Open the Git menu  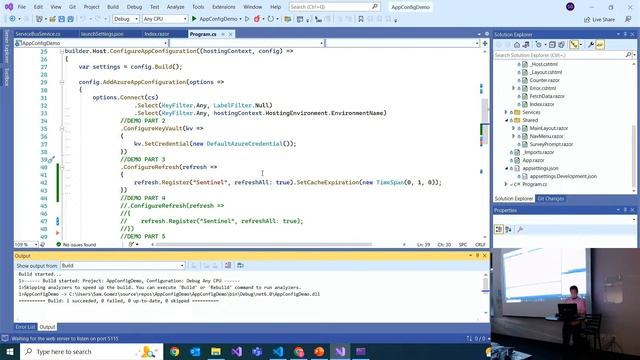[72, 7]
